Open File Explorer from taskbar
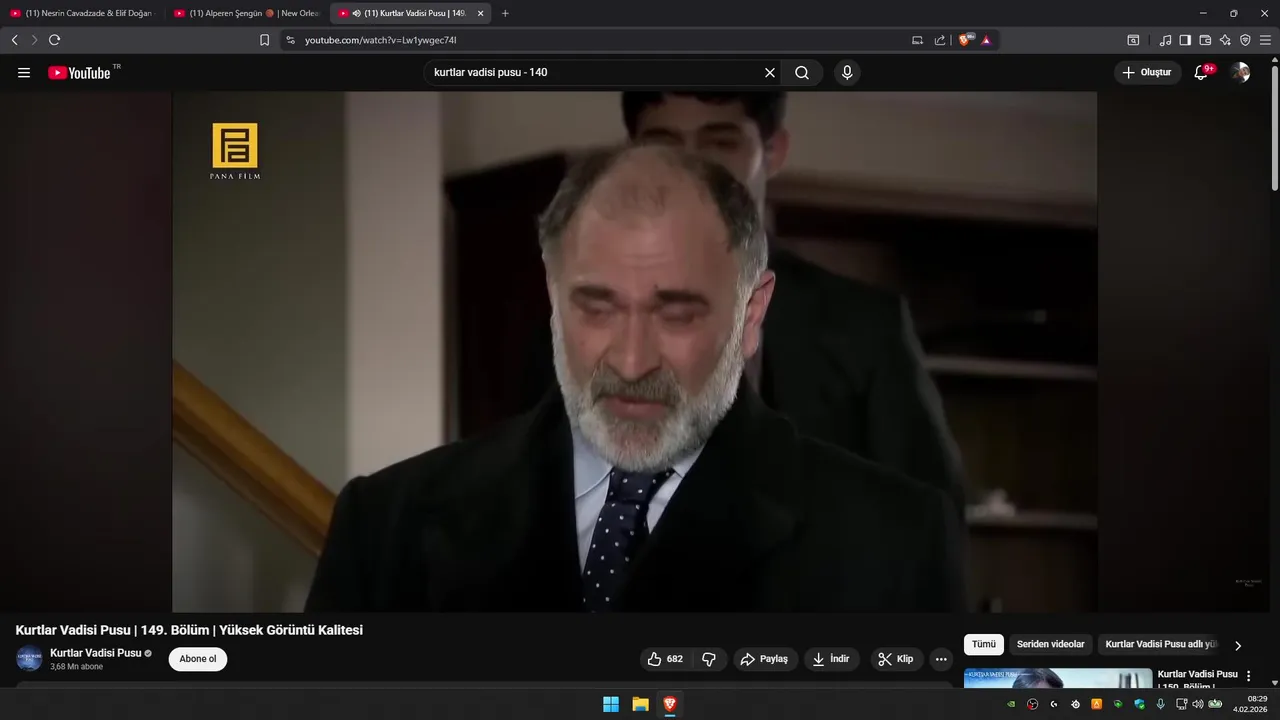Viewport: 1280px width, 720px height. (640, 704)
